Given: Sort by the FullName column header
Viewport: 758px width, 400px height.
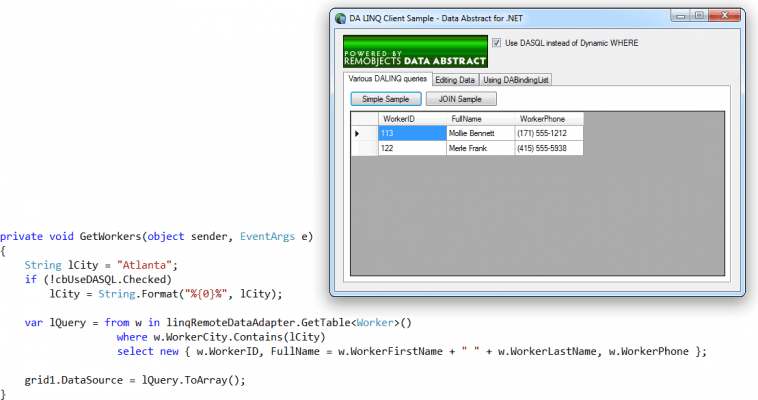Looking at the screenshot, I should click(x=481, y=119).
